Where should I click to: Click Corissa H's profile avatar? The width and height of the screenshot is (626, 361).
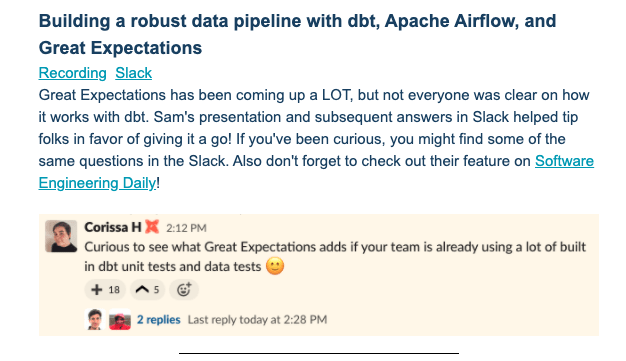pyautogui.click(x=61, y=236)
